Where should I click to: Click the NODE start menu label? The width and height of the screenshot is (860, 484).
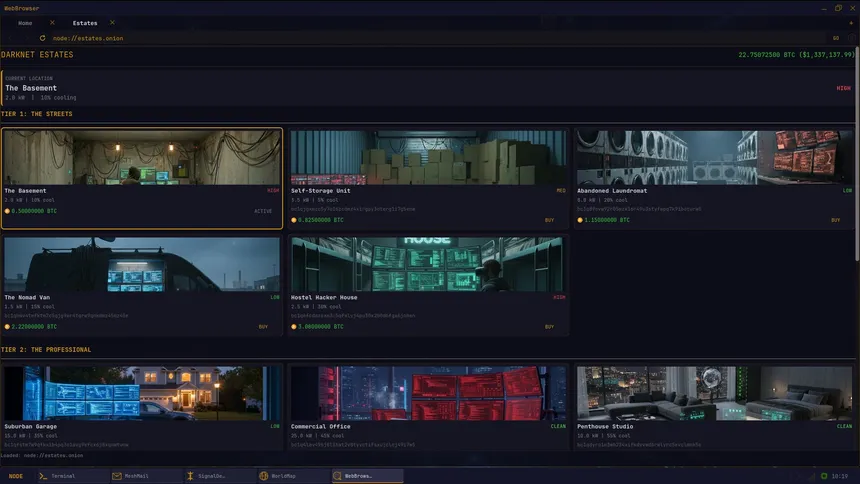(15, 476)
